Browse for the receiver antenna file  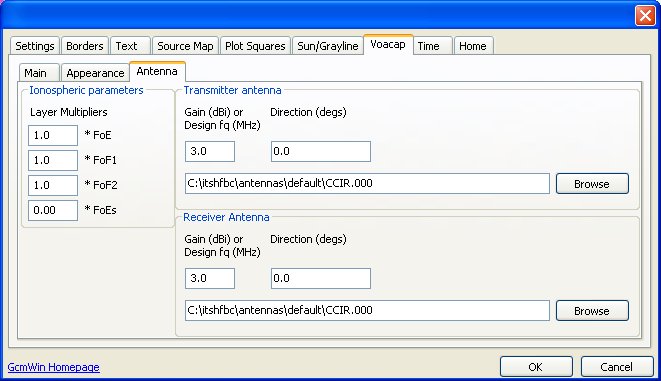[x=592, y=310]
